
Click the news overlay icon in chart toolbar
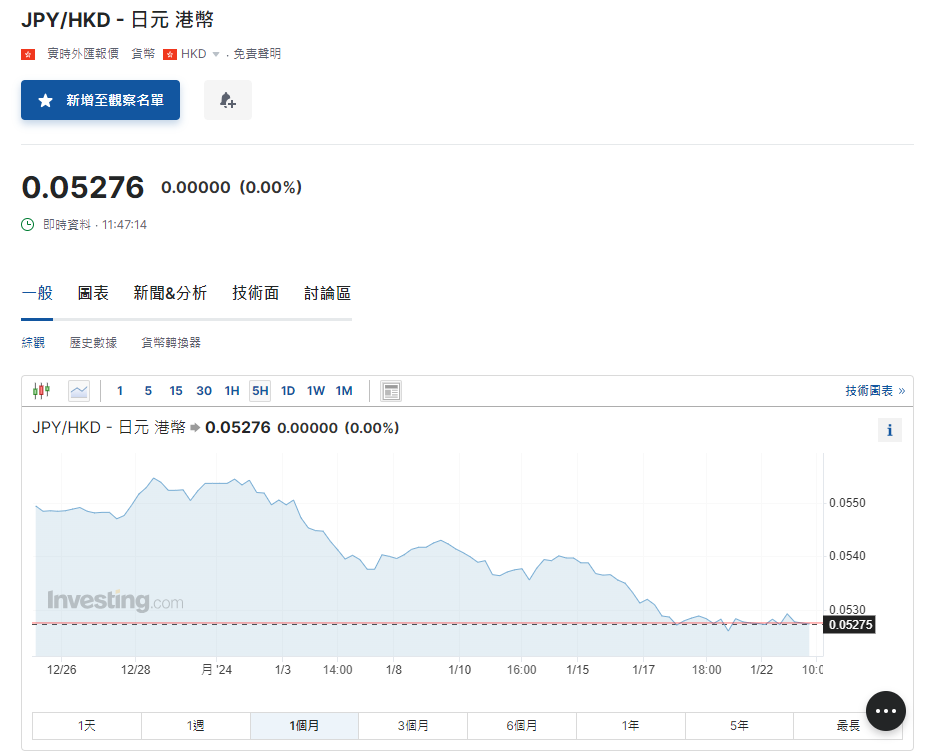[x=391, y=391]
